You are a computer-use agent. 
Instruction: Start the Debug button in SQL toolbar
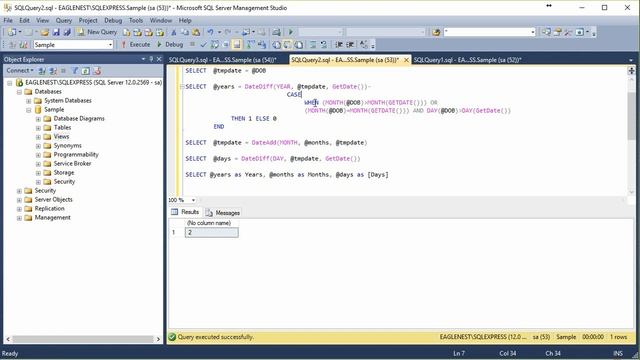tap(170, 44)
